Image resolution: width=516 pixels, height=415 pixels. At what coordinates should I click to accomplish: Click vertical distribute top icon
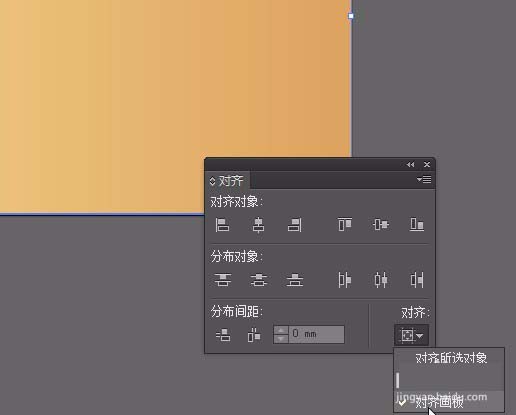tap(222, 280)
